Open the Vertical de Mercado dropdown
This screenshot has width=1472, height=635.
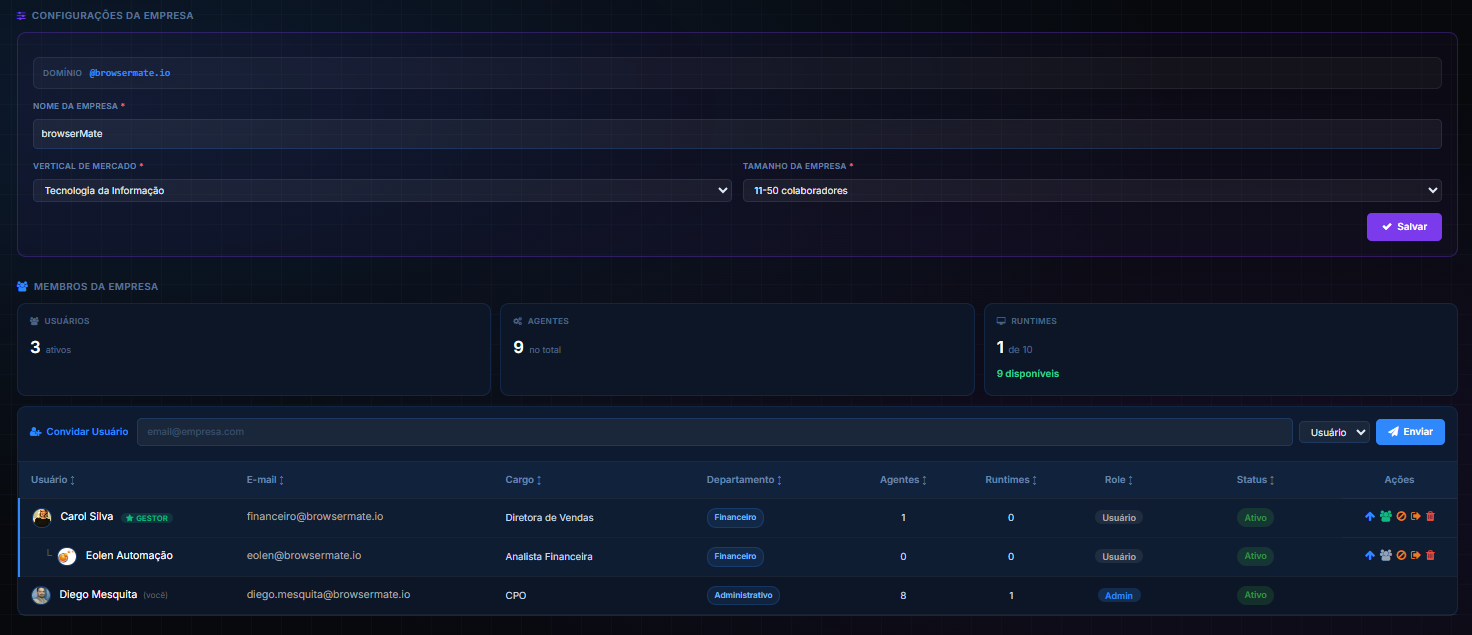pyautogui.click(x=382, y=190)
